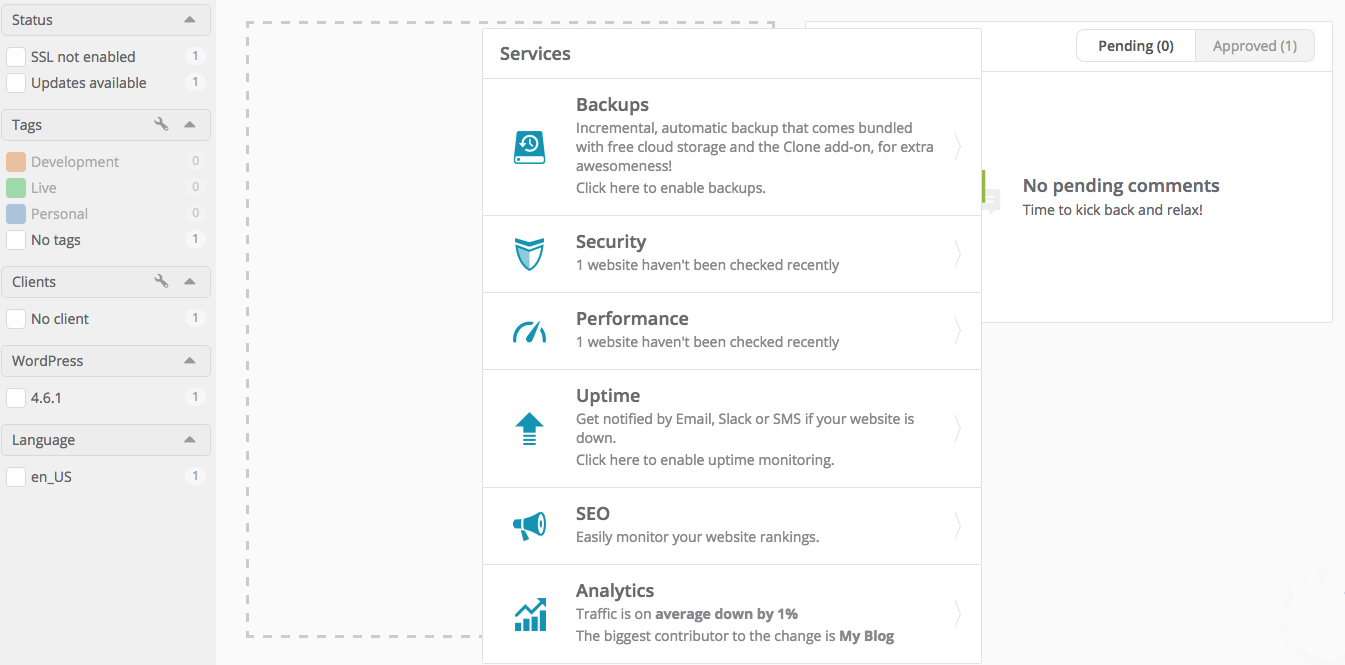Enable the SSL not enabled filter
The image size is (1345, 665).
click(16, 57)
